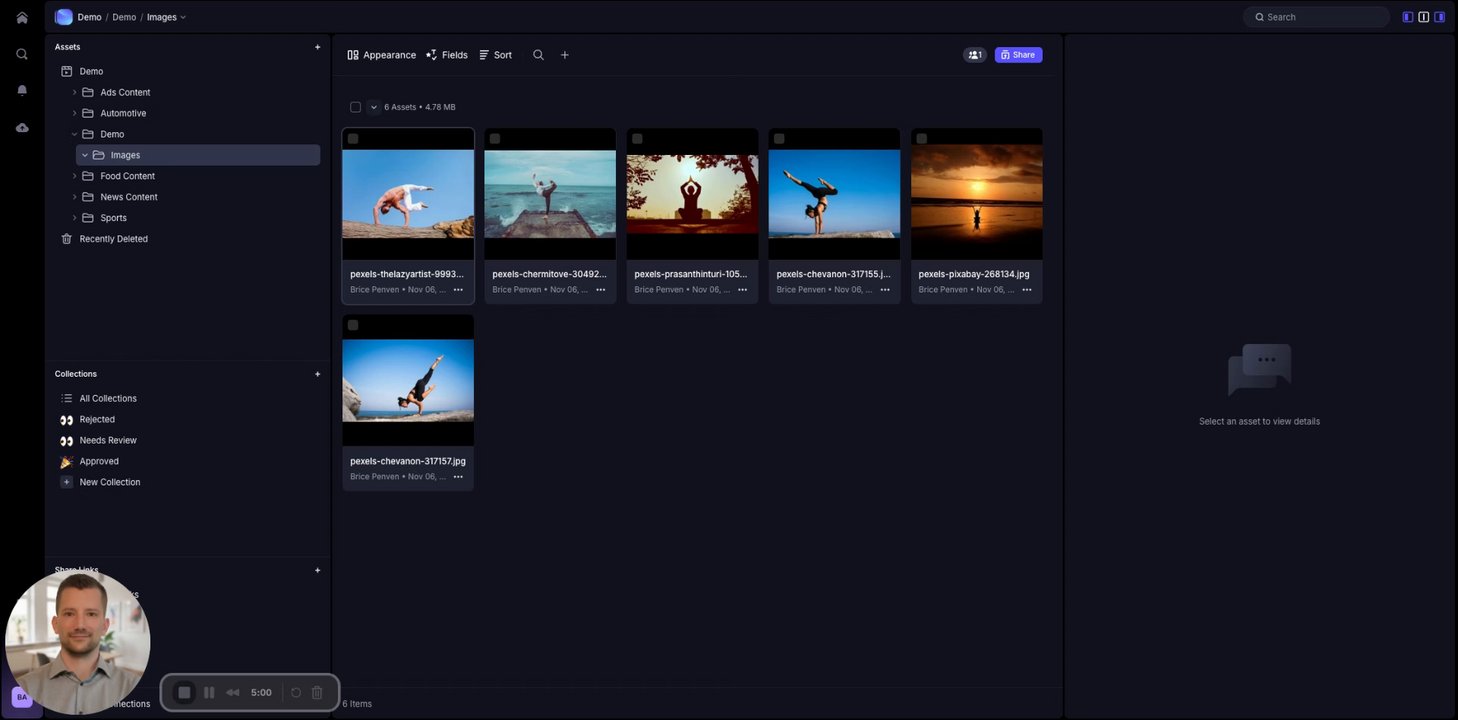Click the blue app logo in the header
The height and width of the screenshot is (720, 1458).
64,17
